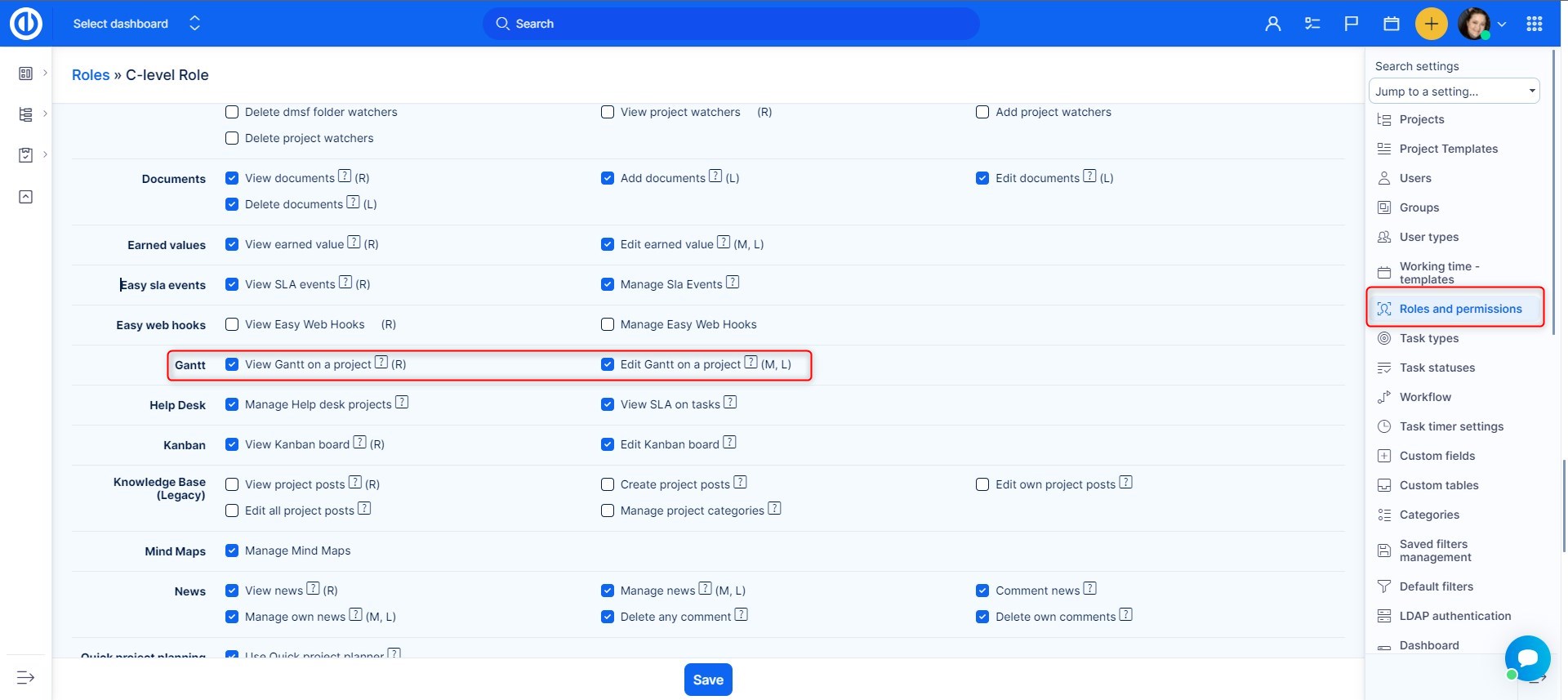Open the apps grid menu icon
This screenshot has width=1568, height=700.
1534,24
